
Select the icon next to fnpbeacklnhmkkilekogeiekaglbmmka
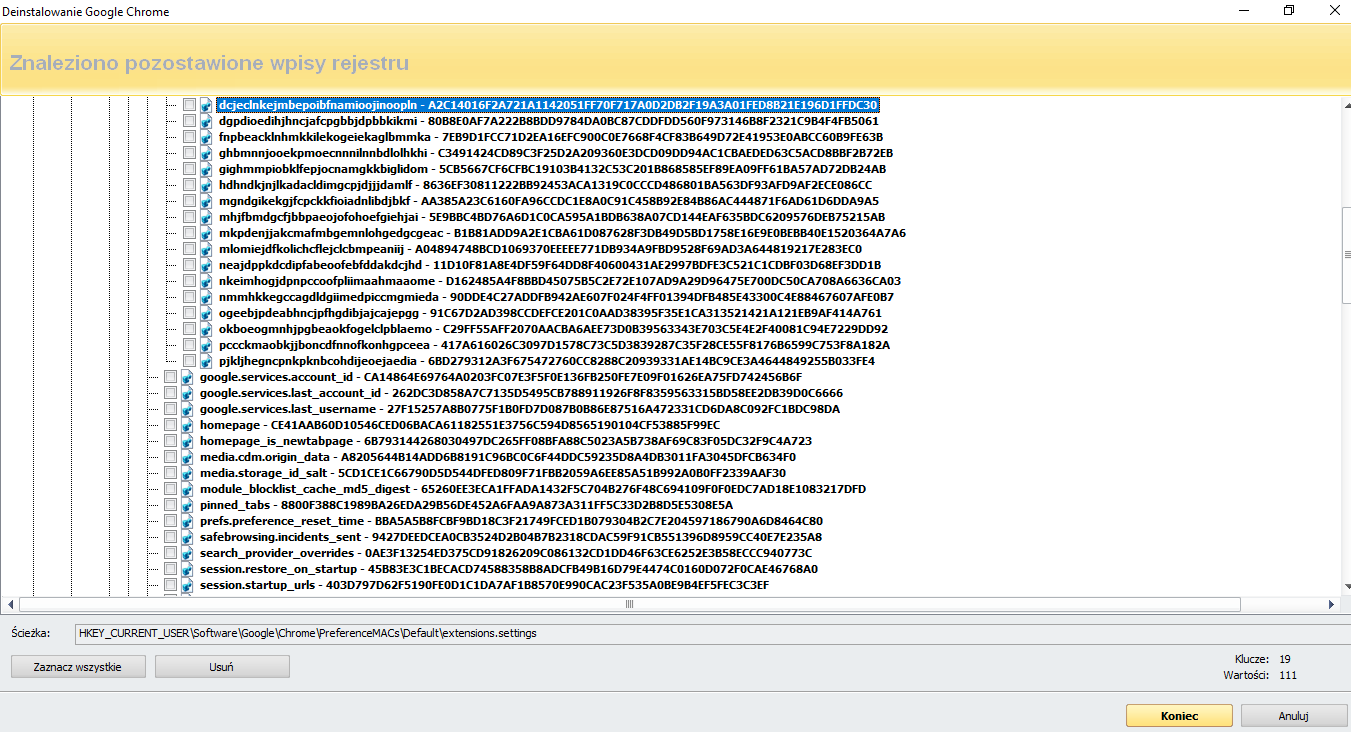[x=206, y=137]
